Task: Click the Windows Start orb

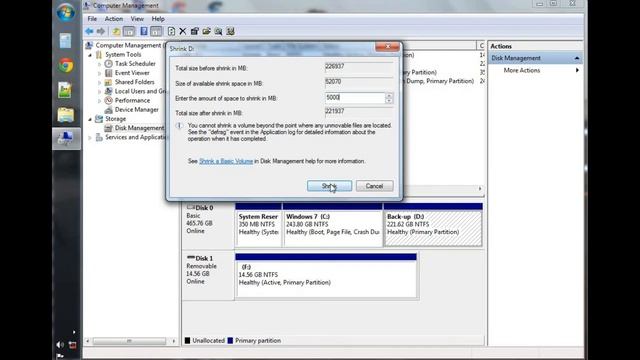Action: pos(66,12)
